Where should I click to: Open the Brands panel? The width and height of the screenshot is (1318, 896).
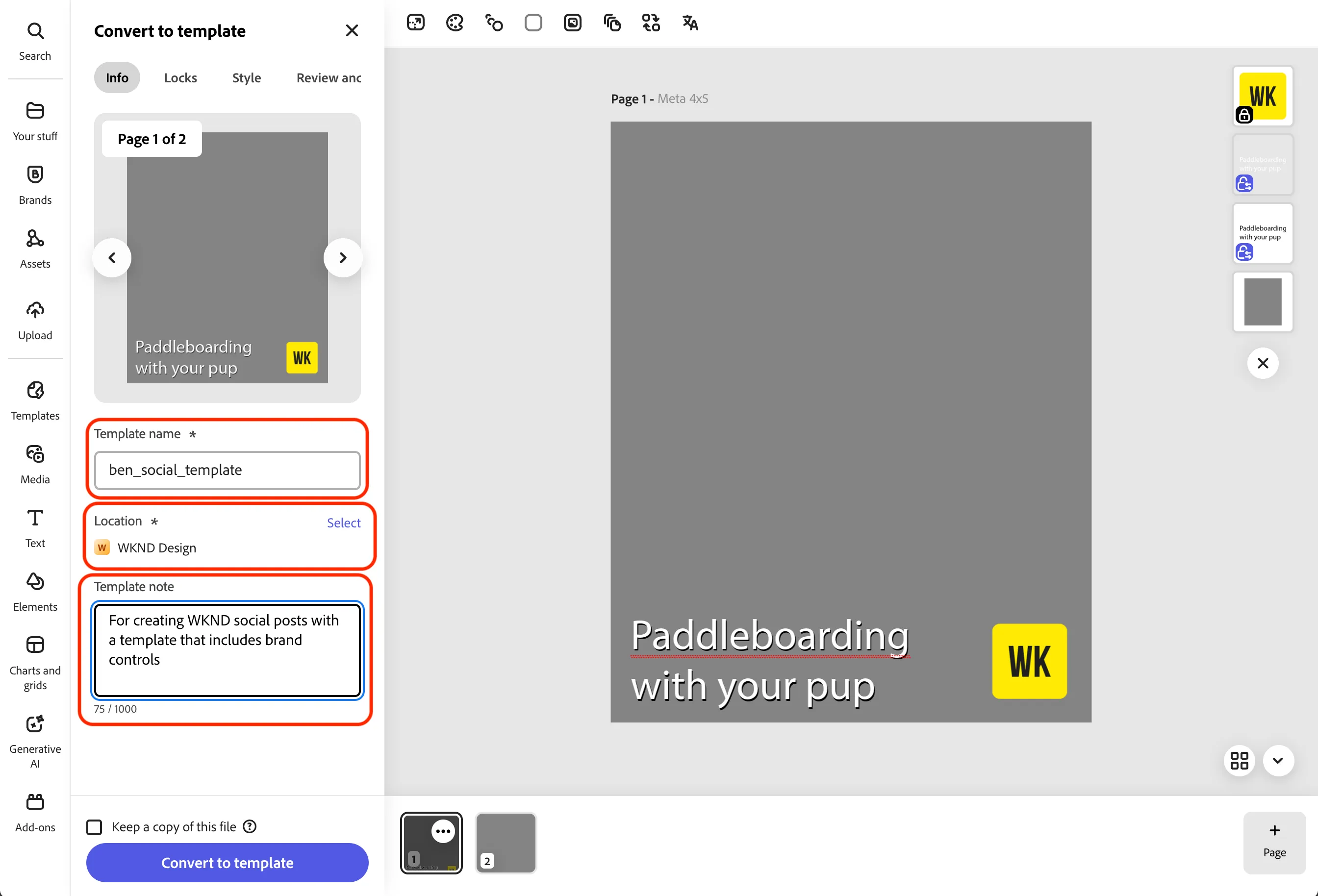pos(35,185)
